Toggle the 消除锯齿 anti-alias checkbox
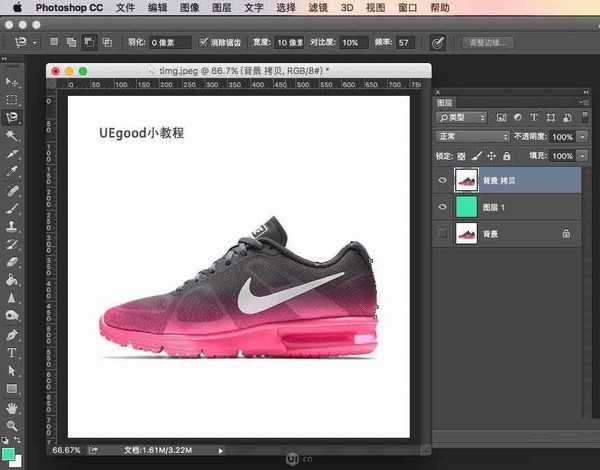600x470 pixels. tap(205, 43)
